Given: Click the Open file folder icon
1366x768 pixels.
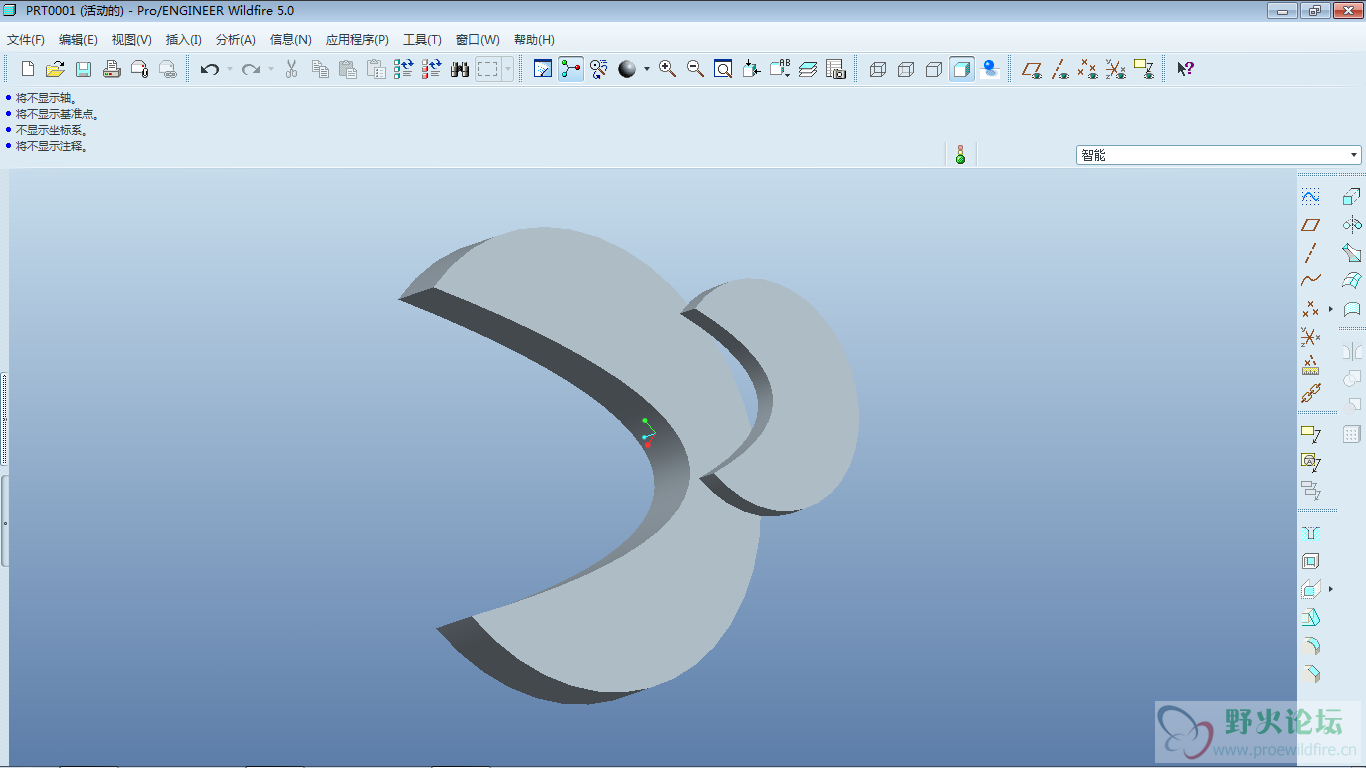Looking at the screenshot, I should tap(55, 69).
